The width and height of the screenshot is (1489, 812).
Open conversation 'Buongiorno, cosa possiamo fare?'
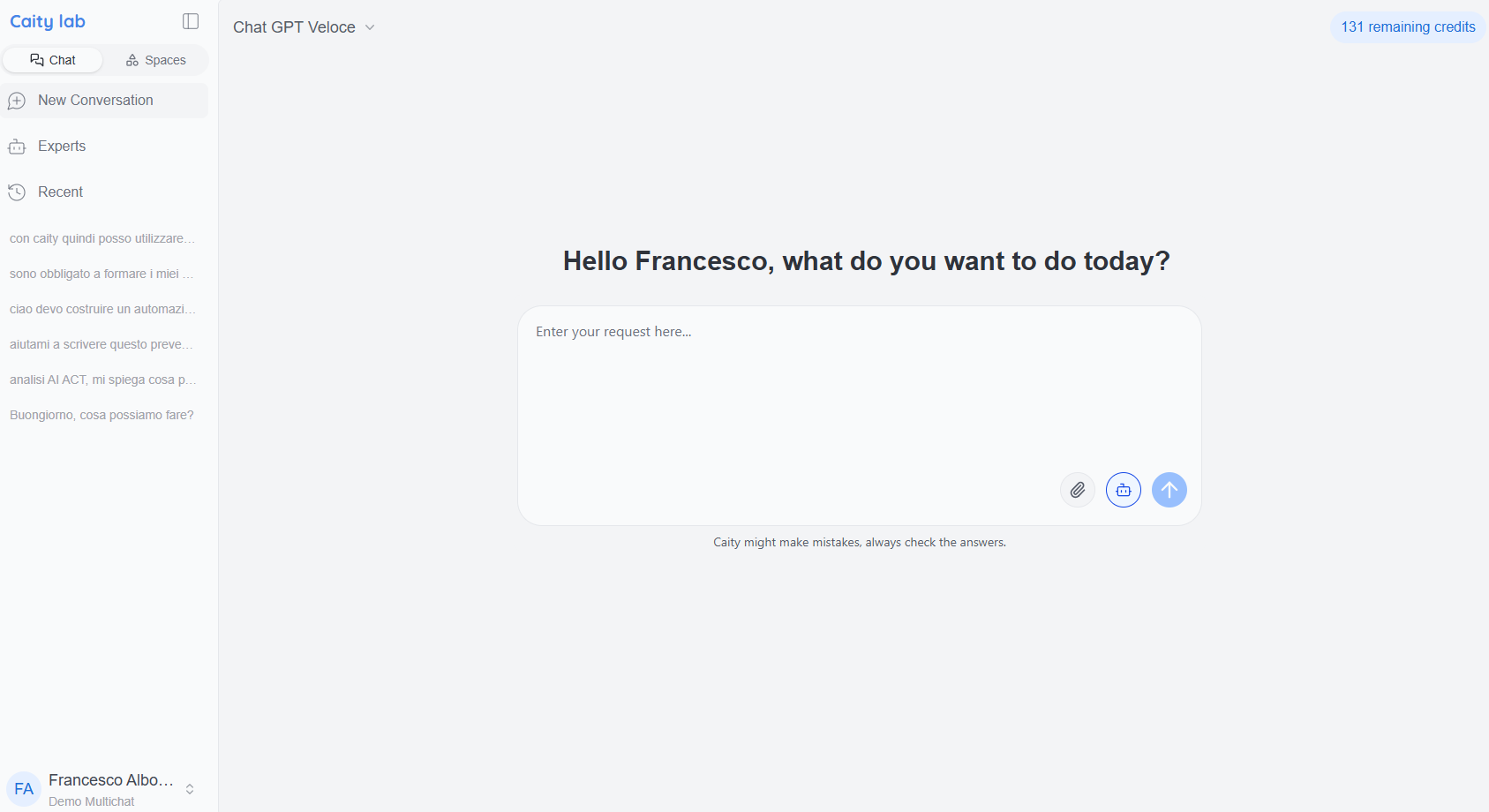pos(102,415)
